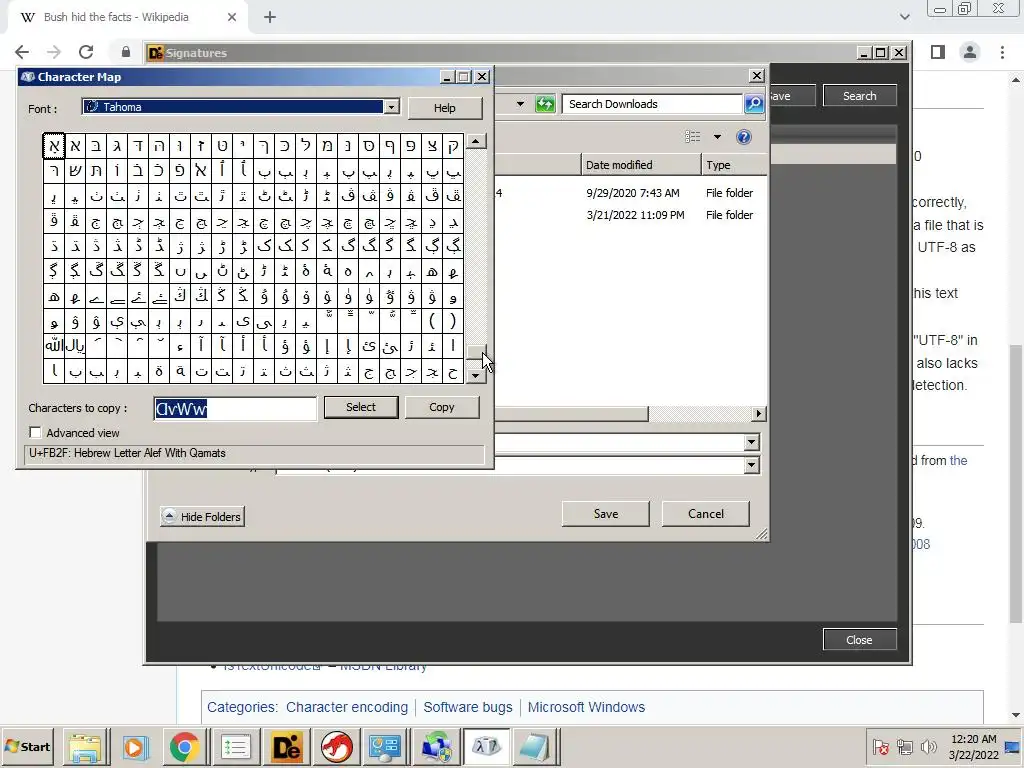Expand the file name dropdown in Save dialog
This screenshot has height=768, width=1024.
click(751, 443)
